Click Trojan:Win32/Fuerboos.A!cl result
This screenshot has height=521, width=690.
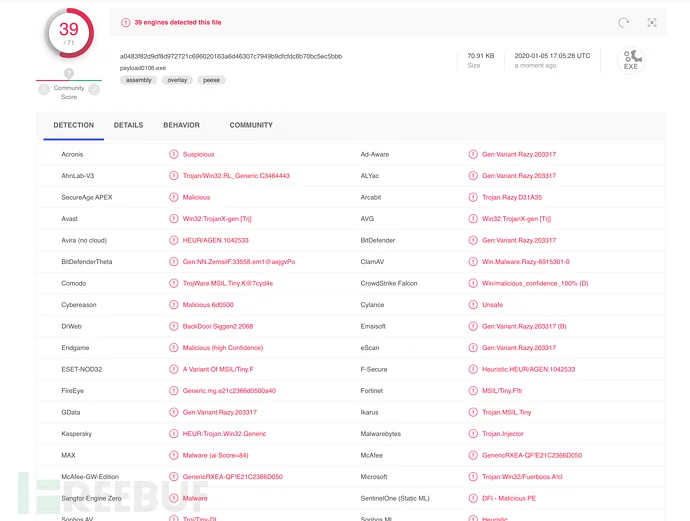click(522, 477)
